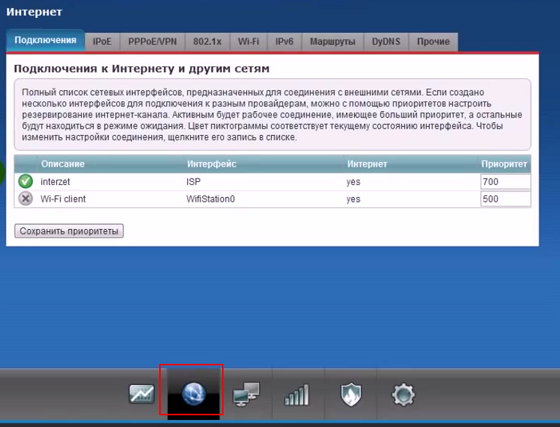Click the Сохранить приоритеты button
Screen dimensions: 560x427
click(69, 231)
